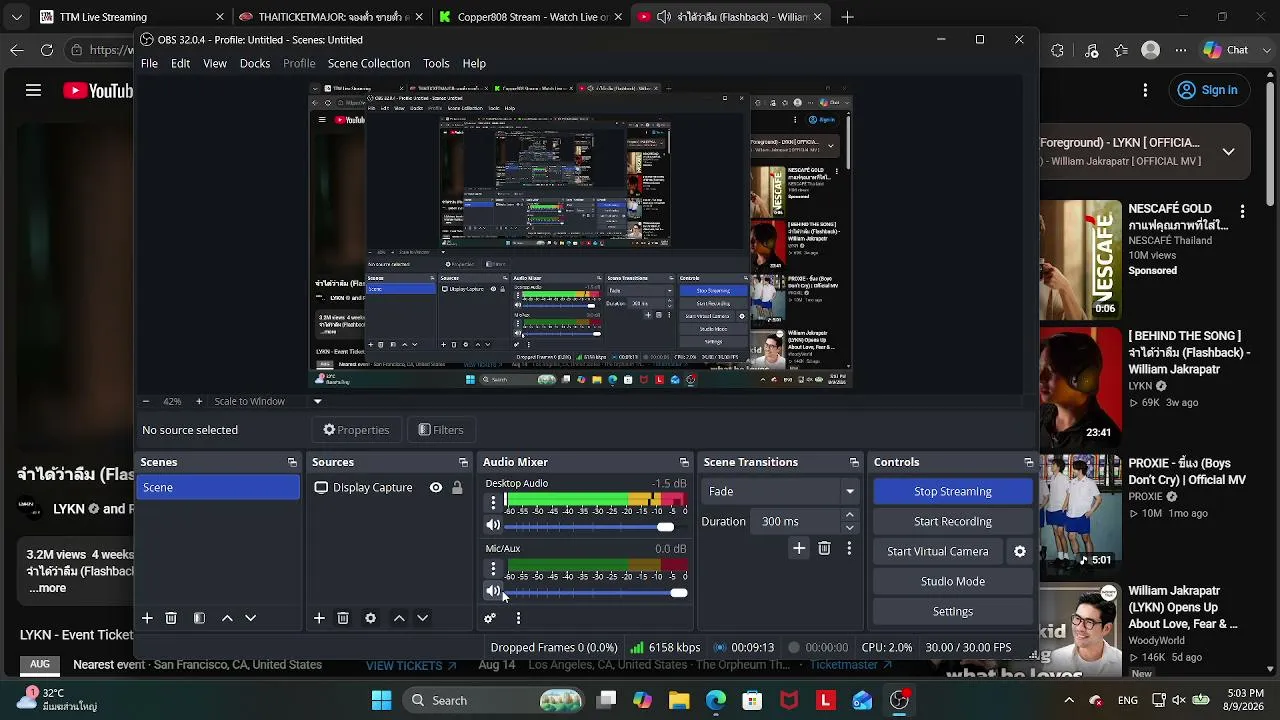Open Docks menu in OBS
Viewport: 1280px width, 720px height.
click(255, 63)
